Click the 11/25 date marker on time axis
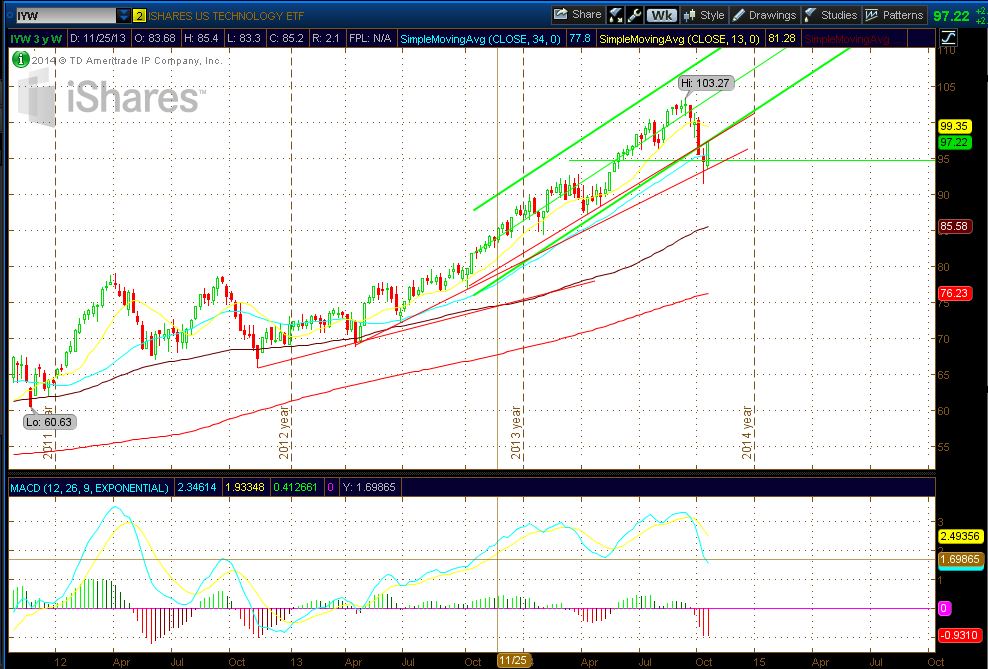988x669 pixels. tap(513, 660)
